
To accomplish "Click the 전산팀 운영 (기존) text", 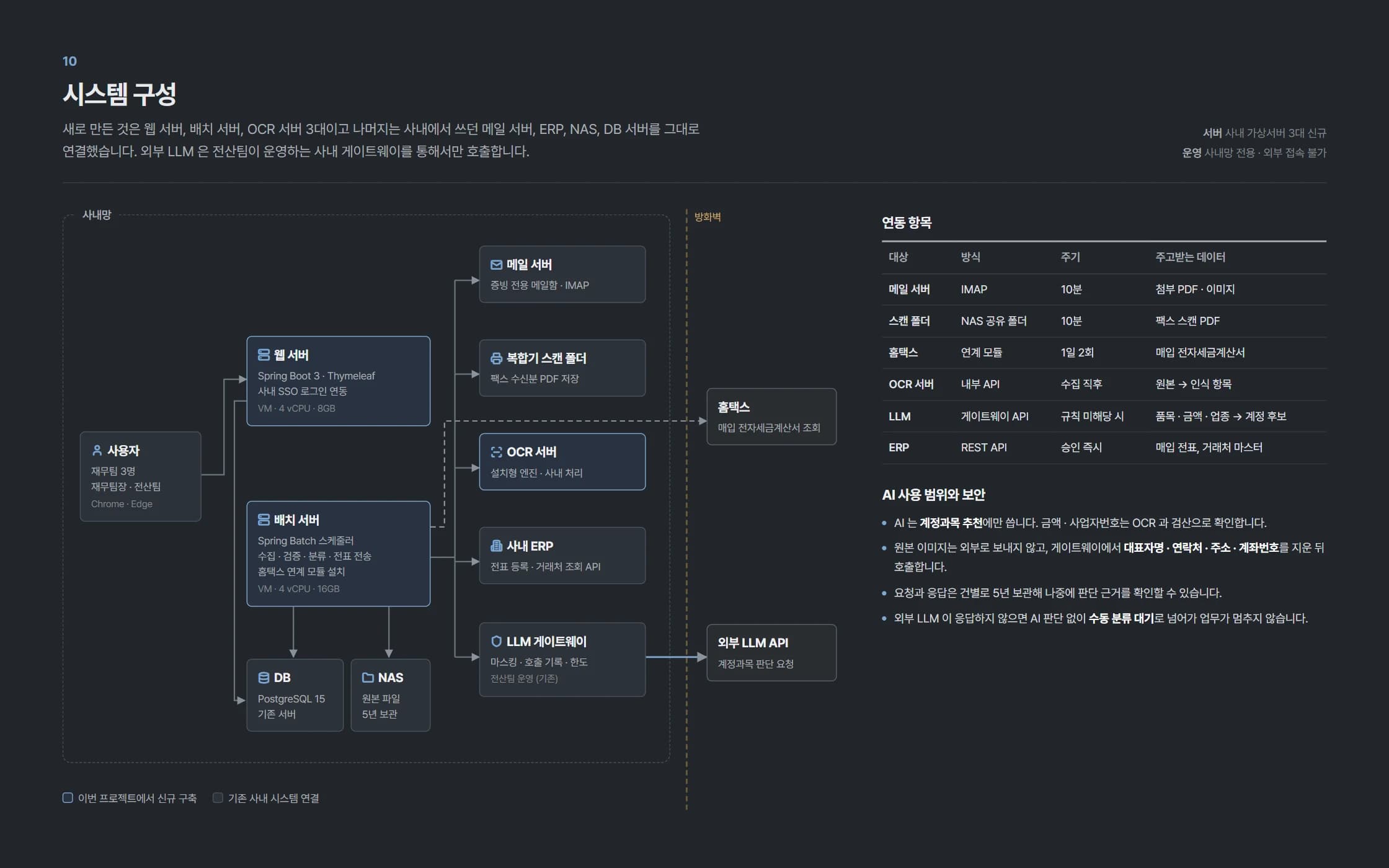I will [x=524, y=678].
